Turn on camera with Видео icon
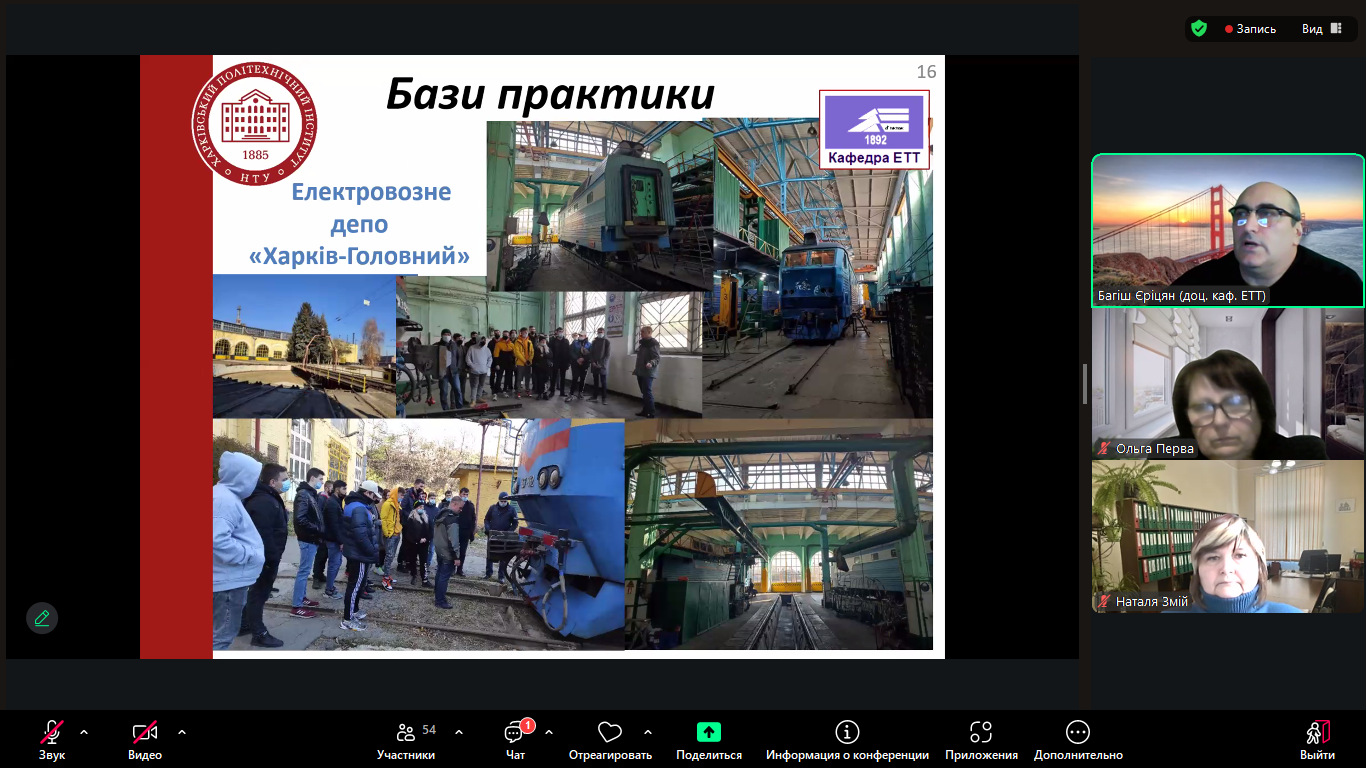The image size is (1366, 768). point(145,732)
